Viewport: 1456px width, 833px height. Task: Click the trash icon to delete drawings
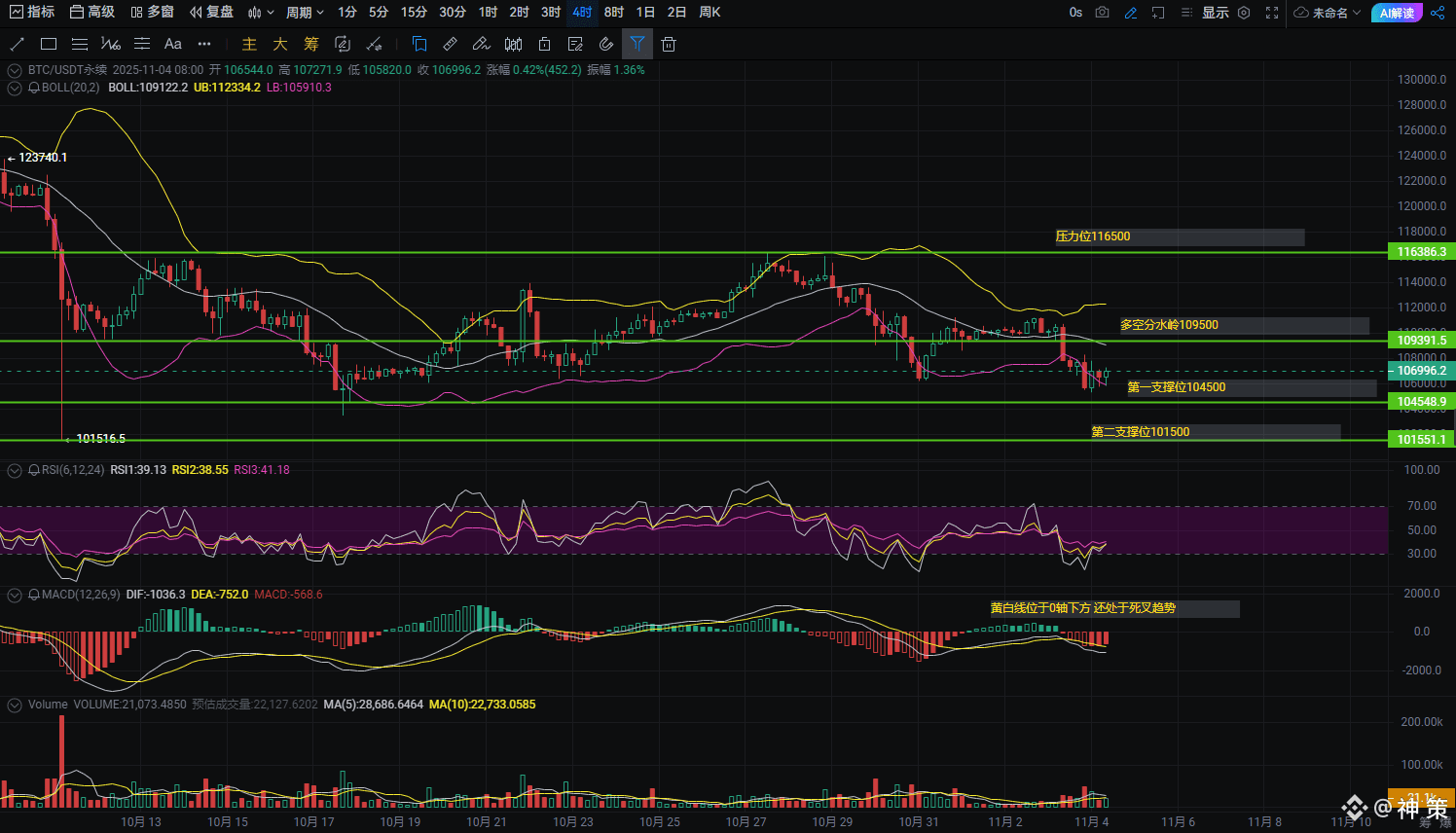point(668,44)
